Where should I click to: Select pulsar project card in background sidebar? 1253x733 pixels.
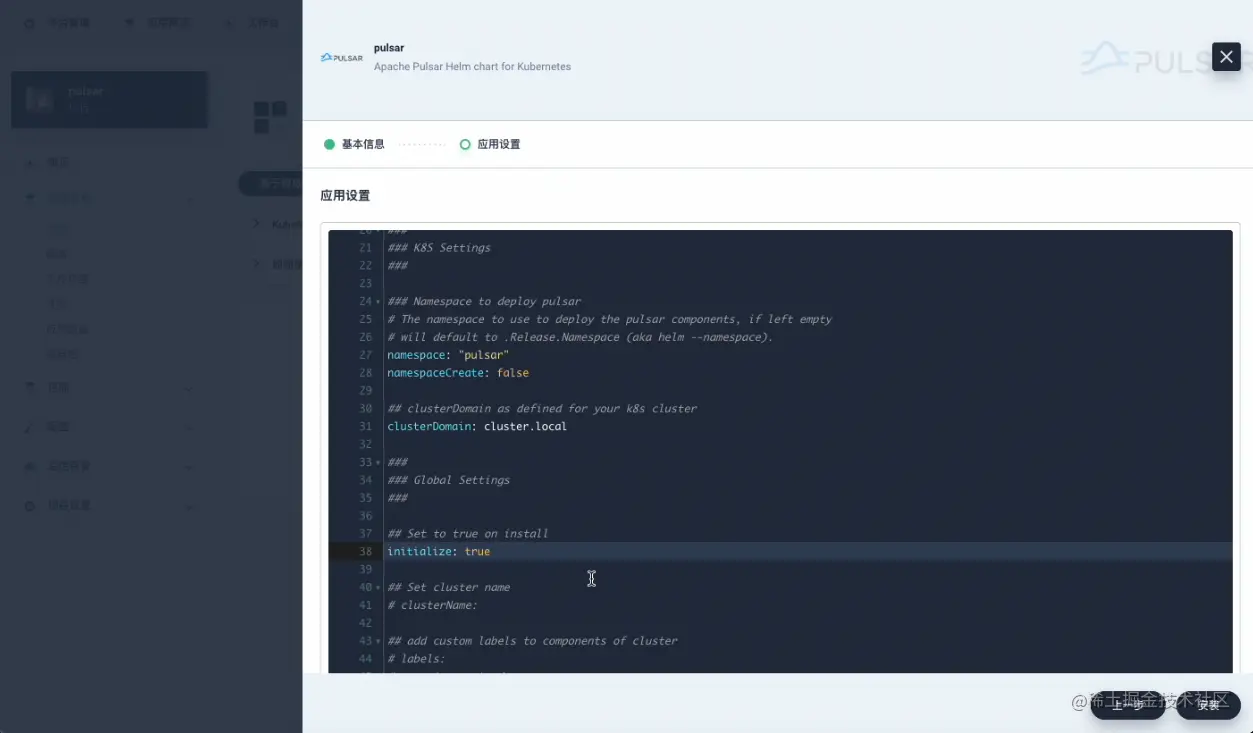110,99
